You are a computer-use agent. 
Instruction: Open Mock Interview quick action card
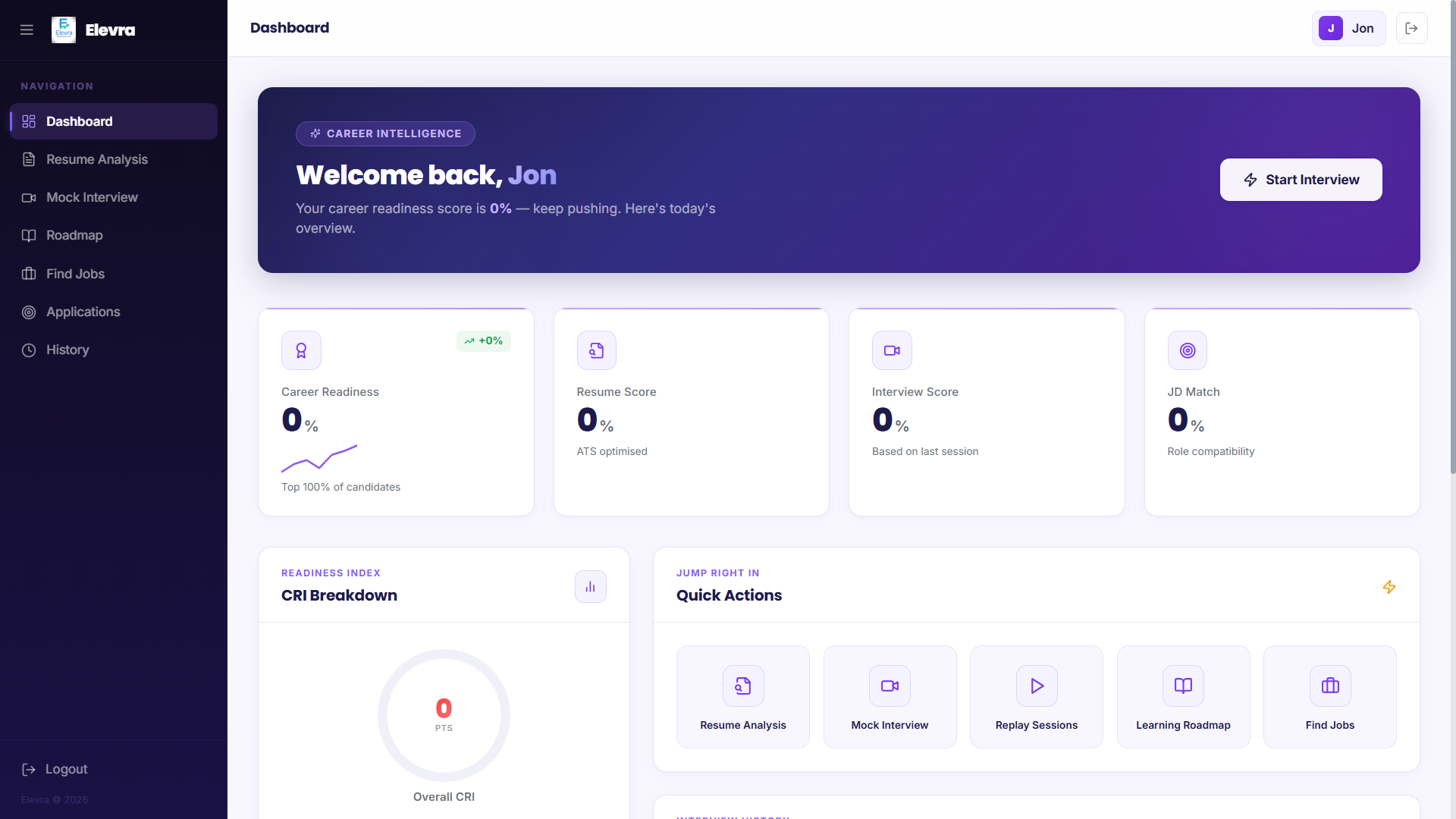890,697
